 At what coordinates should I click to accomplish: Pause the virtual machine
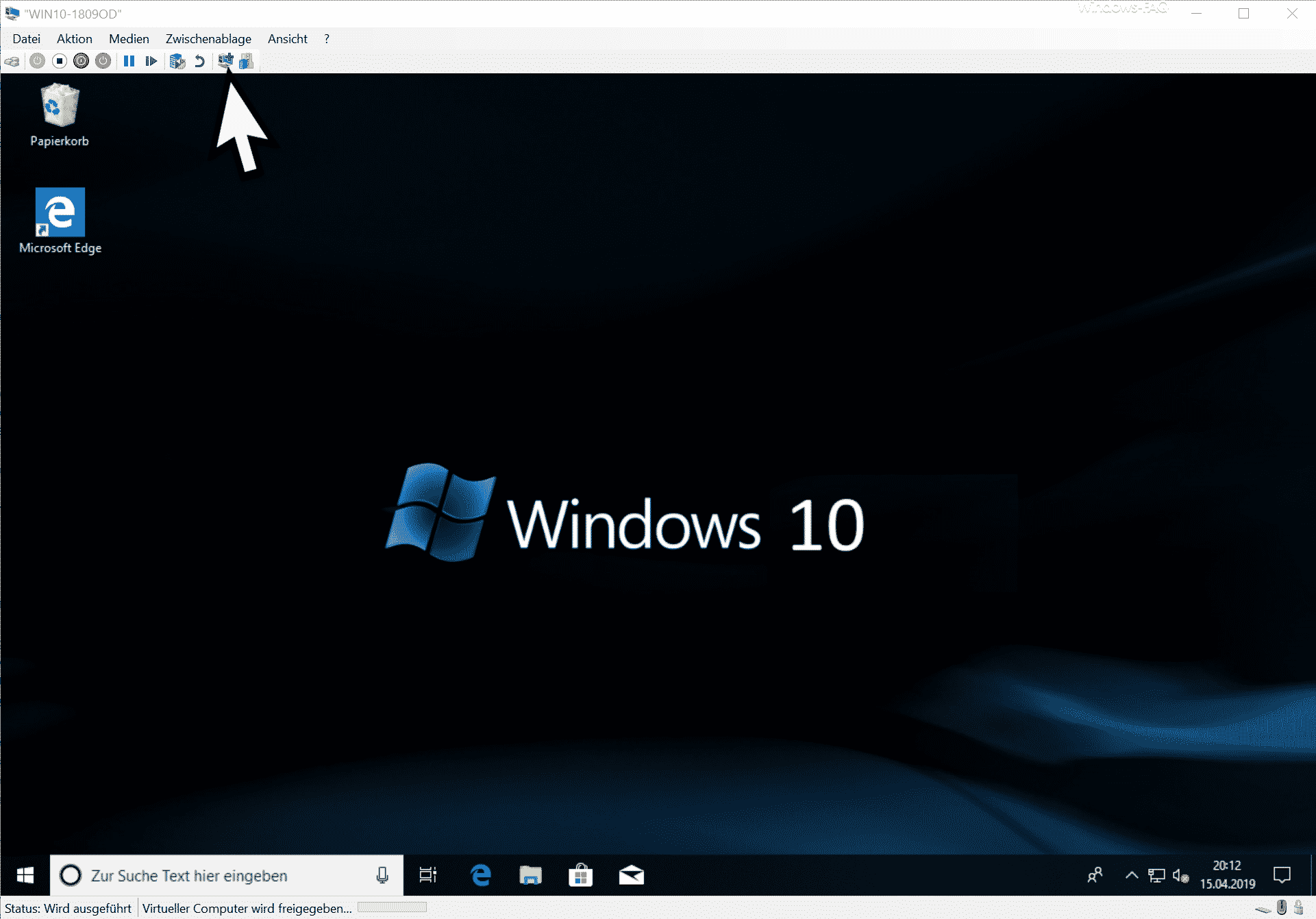pyautogui.click(x=129, y=62)
